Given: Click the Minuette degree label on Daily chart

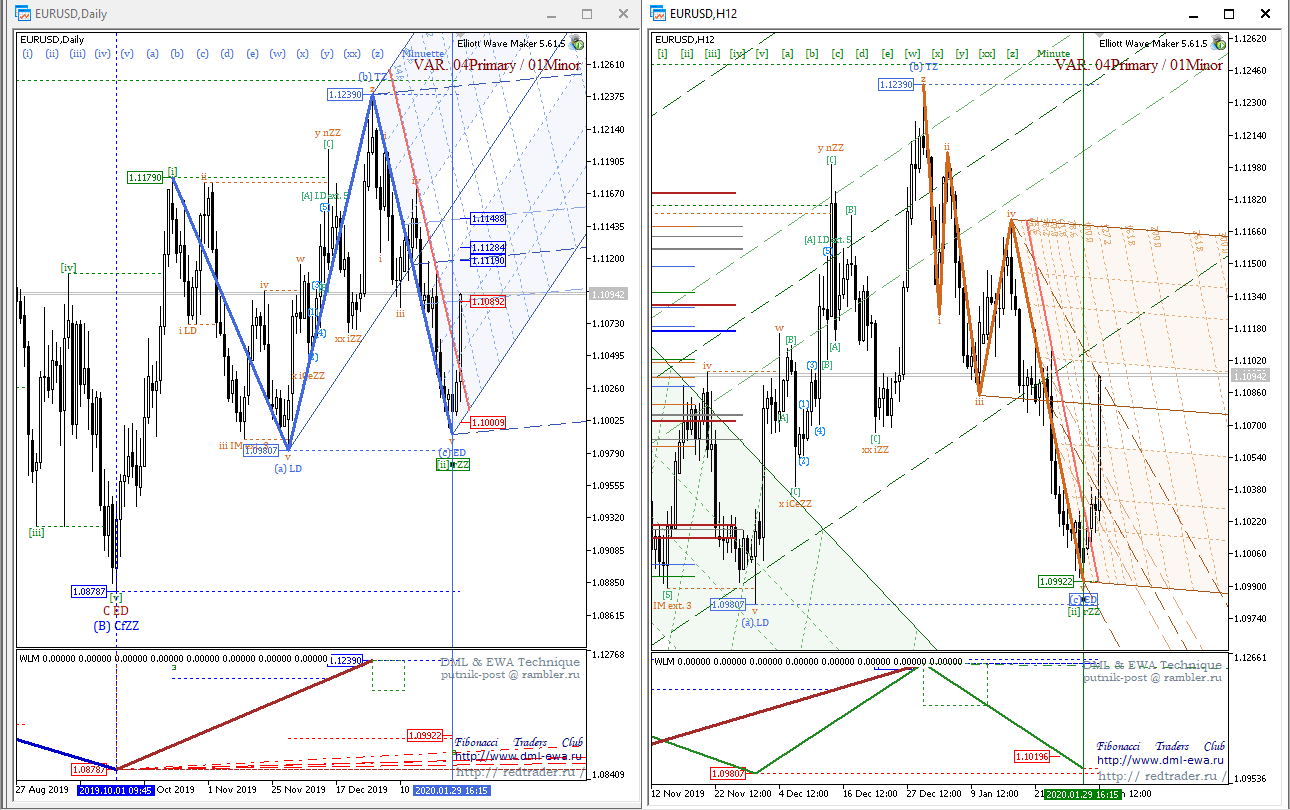Looking at the screenshot, I should [423, 54].
